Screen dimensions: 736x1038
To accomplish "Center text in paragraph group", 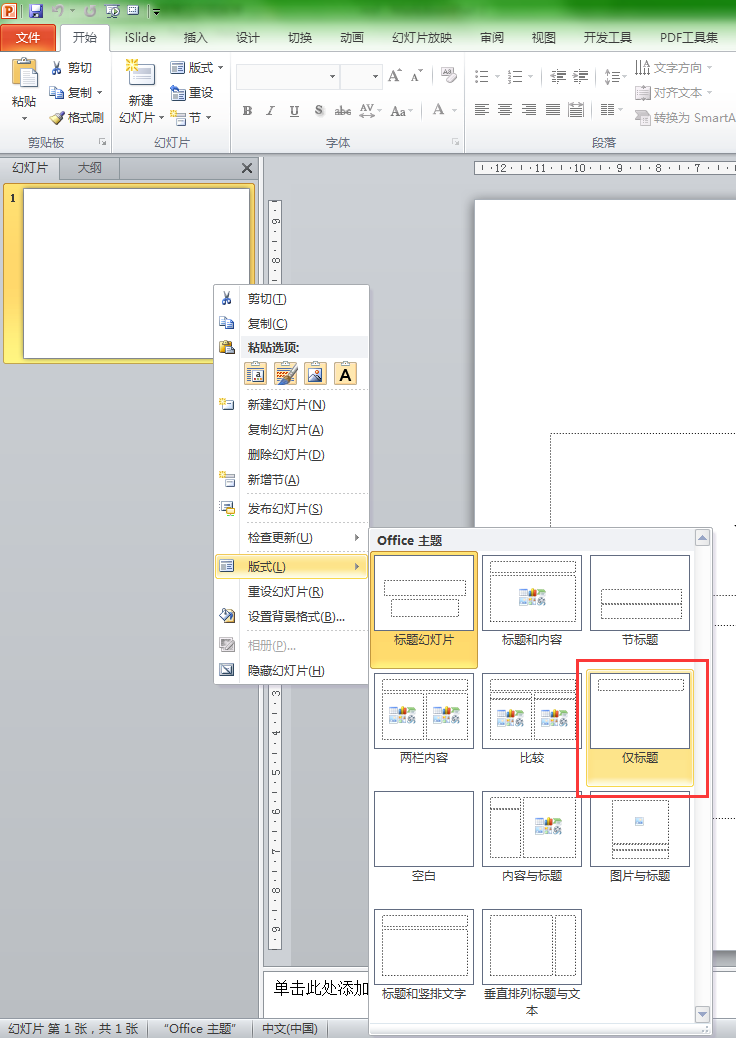I will (505, 110).
